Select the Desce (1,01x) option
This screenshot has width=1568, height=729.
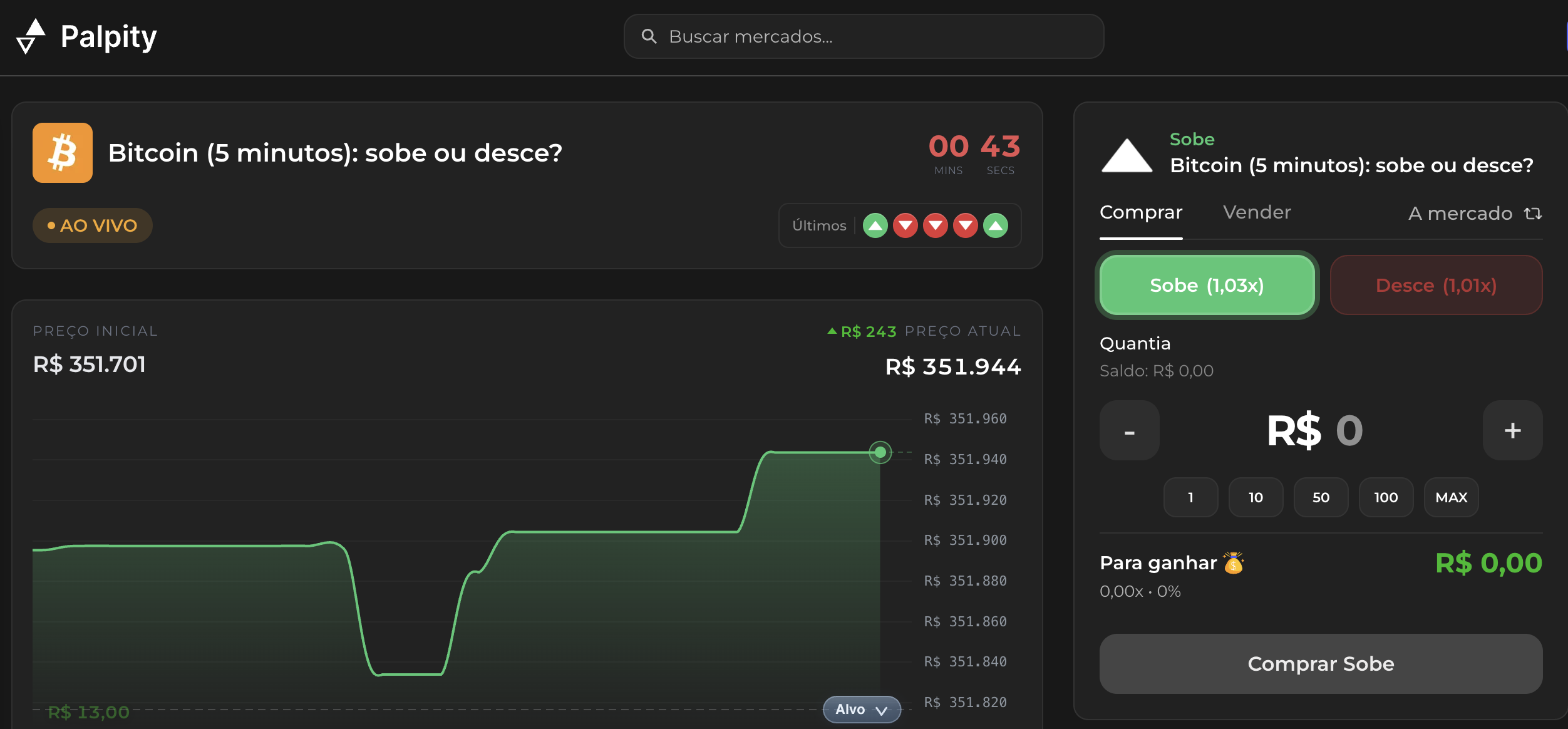(x=1436, y=285)
